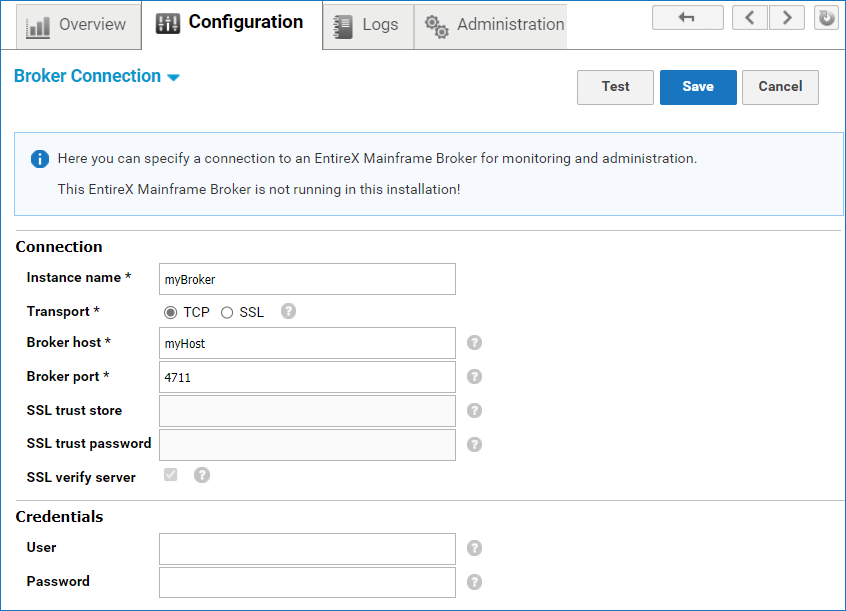Click the User credentials field
846x611 pixels.
(x=307, y=549)
